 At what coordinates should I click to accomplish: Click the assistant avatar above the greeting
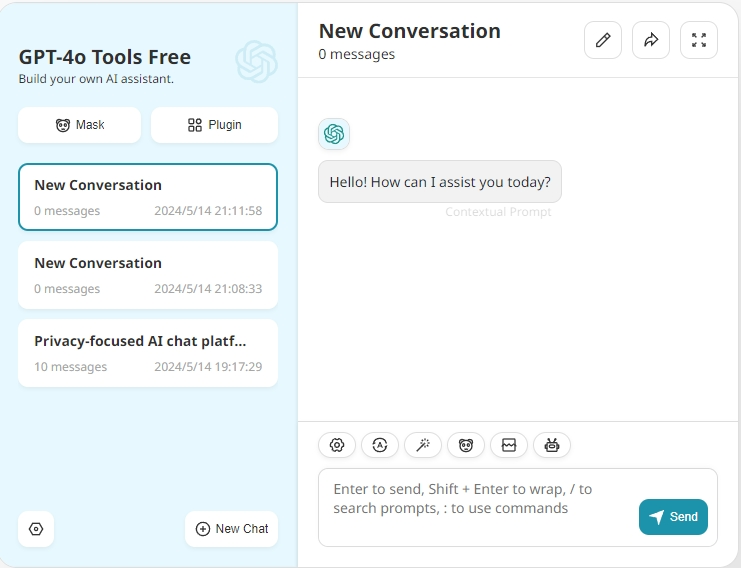(x=334, y=134)
